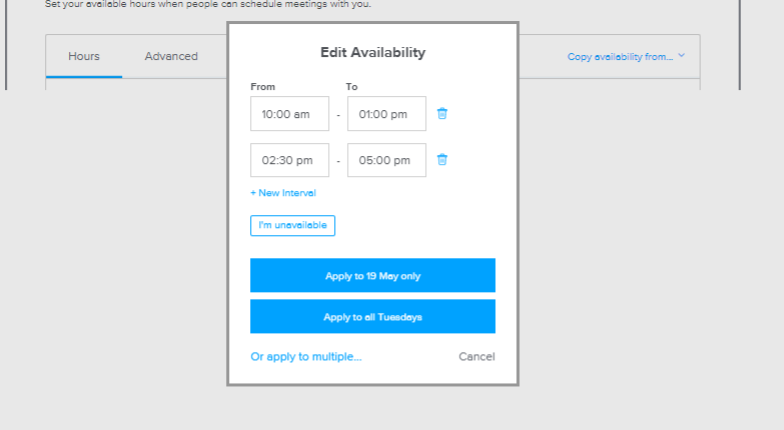Mark the day with I'm unavailable
Viewport: 784px width, 430px height.
(x=292, y=226)
